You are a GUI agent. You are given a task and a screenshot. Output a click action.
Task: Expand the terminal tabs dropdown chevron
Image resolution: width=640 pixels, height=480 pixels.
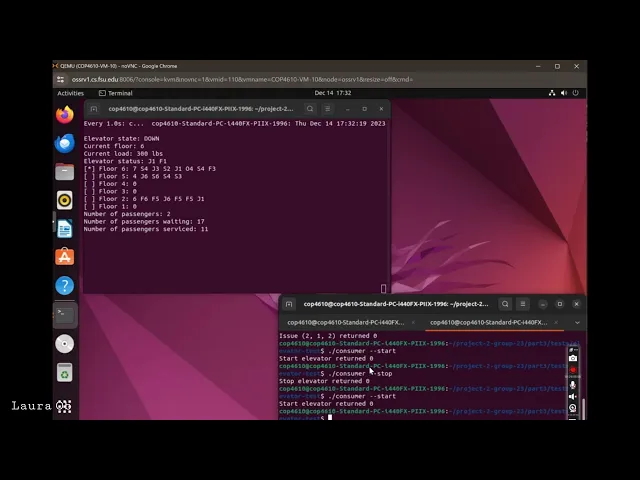tap(577, 322)
